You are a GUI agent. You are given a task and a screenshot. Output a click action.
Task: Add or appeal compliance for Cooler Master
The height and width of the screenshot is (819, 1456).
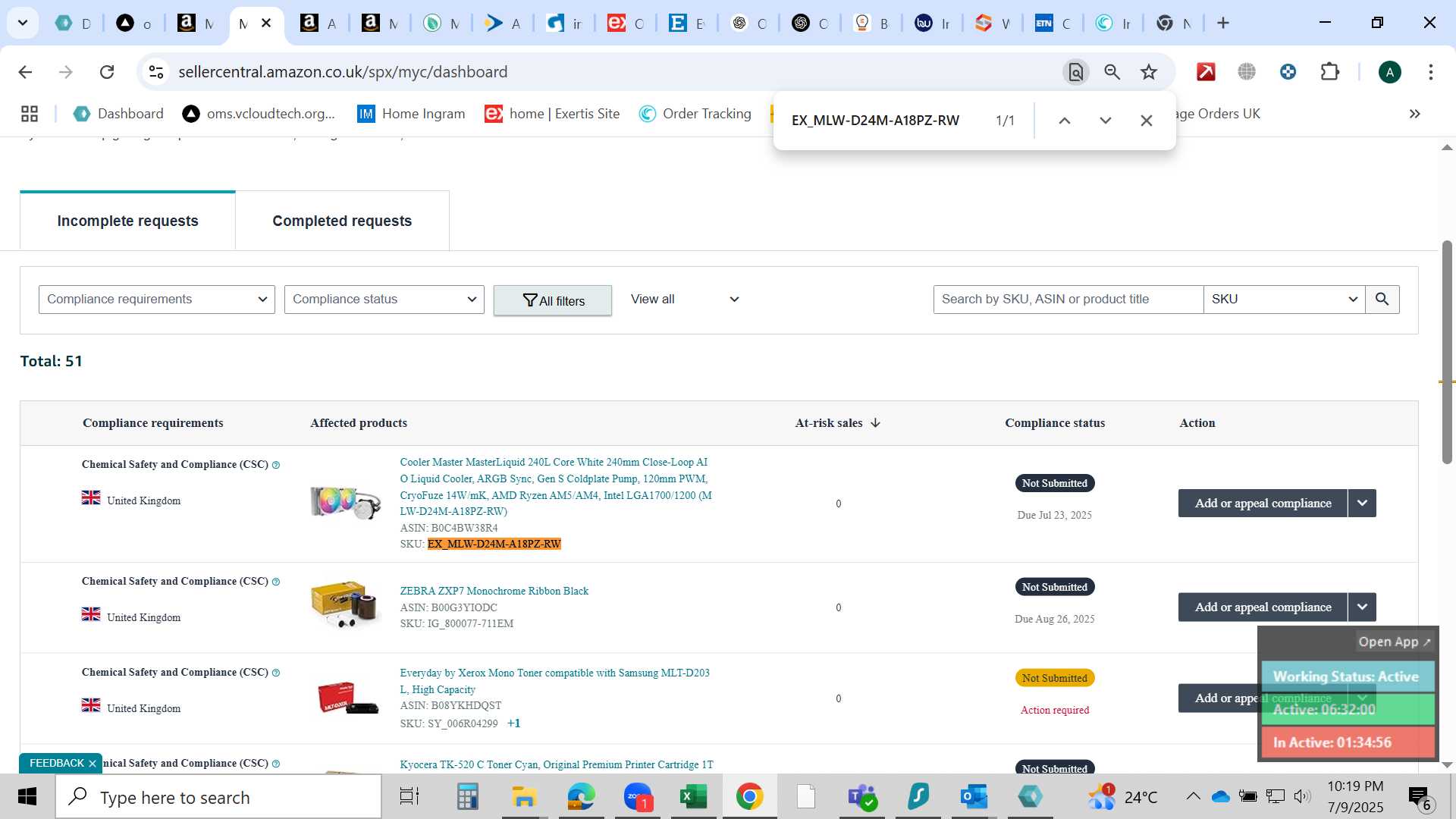point(1263,504)
